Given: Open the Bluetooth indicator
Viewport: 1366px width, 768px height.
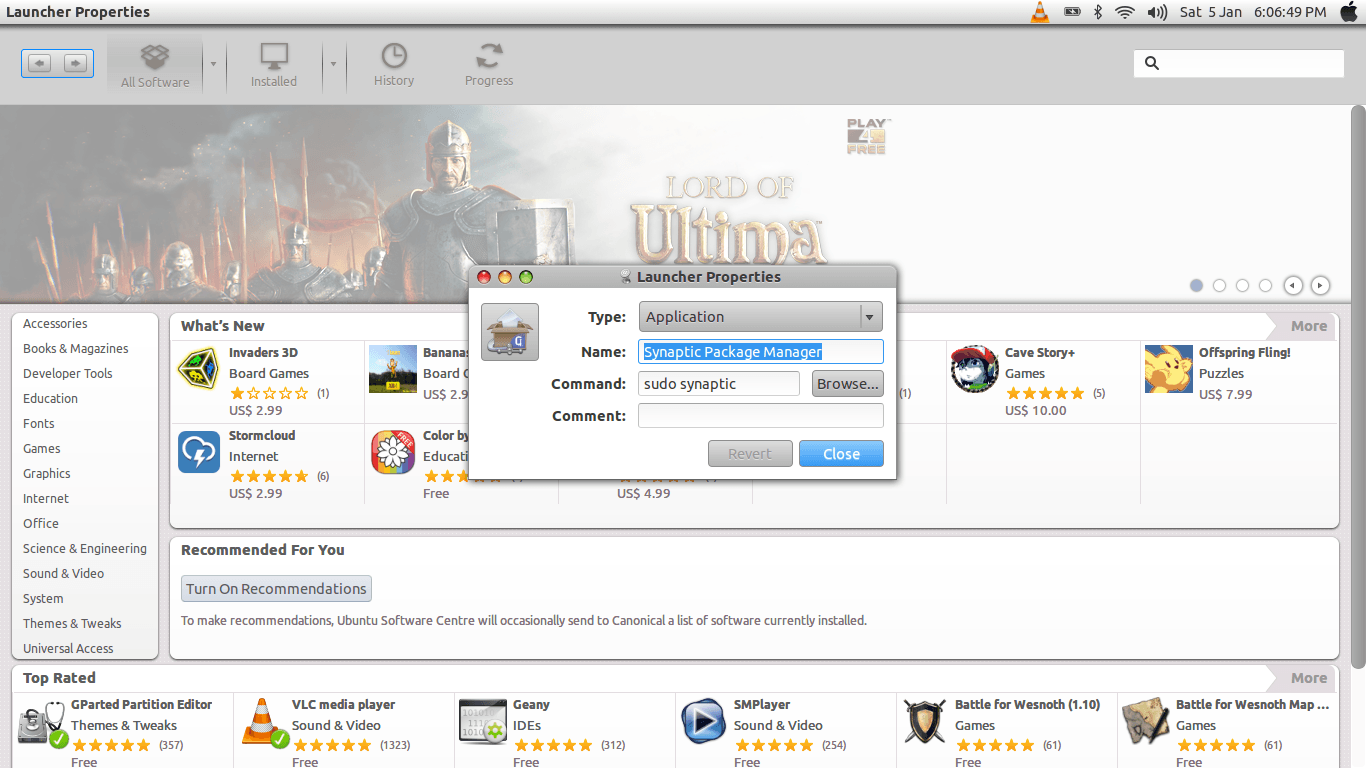Looking at the screenshot, I should tap(1097, 12).
